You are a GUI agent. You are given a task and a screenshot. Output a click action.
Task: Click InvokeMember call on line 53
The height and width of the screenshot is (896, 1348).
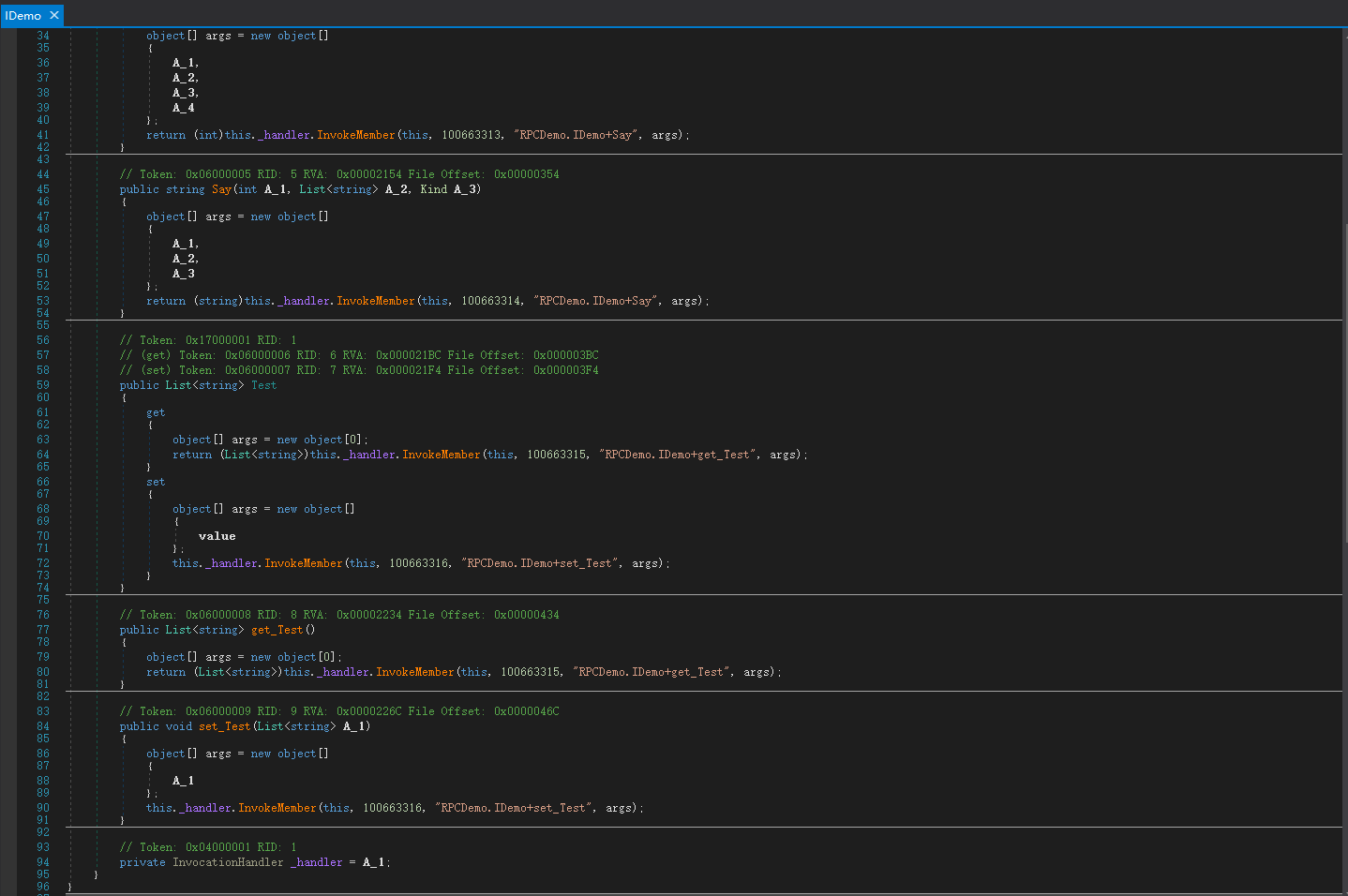click(376, 301)
